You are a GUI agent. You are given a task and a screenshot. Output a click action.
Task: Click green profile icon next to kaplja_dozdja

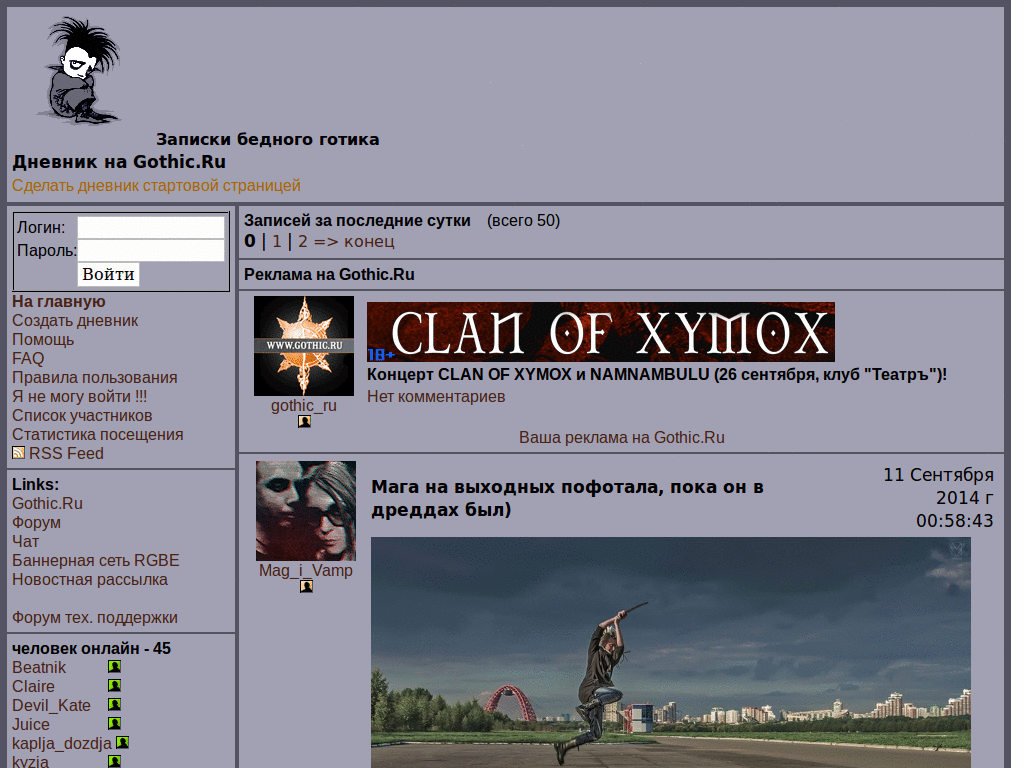122,743
